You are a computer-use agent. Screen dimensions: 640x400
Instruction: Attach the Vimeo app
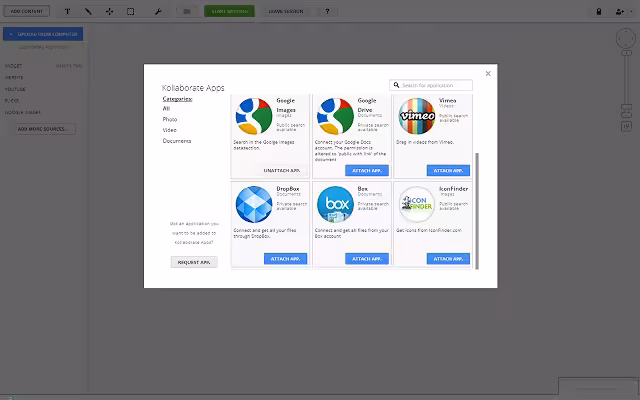coord(448,171)
